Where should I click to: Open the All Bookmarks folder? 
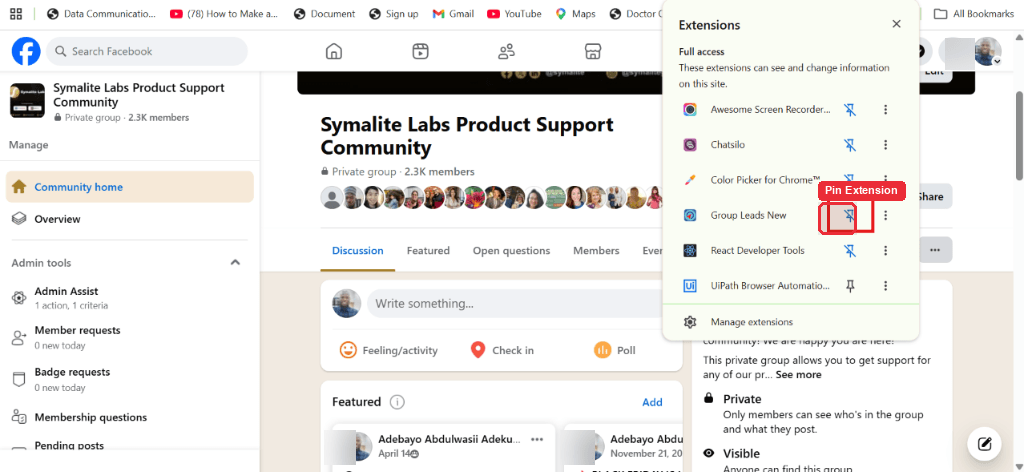[974, 14]
